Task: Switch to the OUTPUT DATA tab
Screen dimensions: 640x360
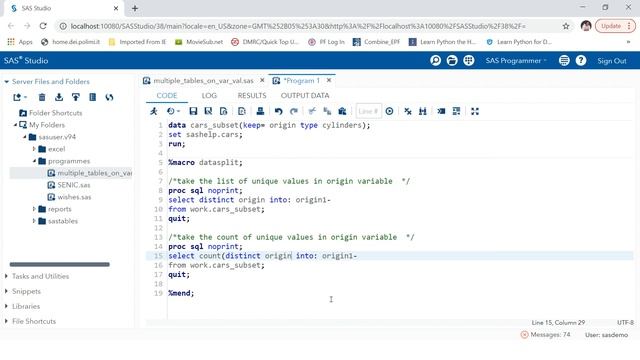Action: tap(305, 96)
